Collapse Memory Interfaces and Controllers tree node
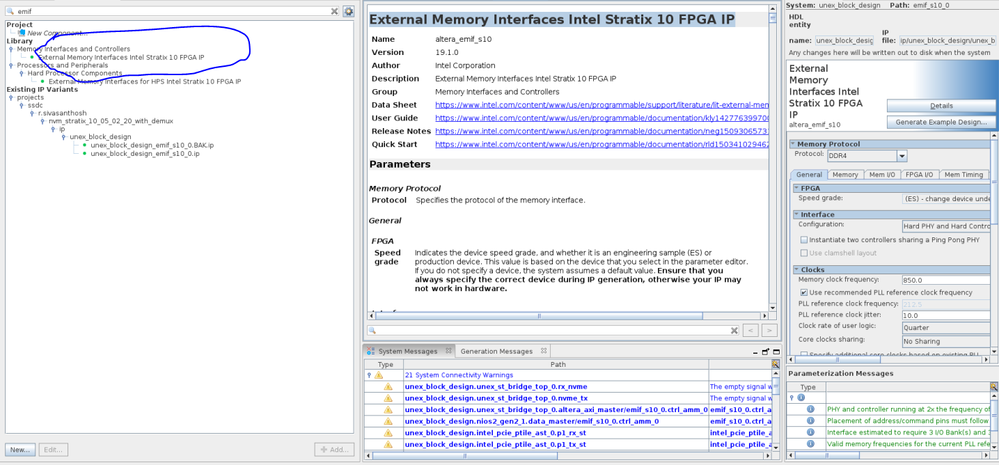 [x=11, y=49]
